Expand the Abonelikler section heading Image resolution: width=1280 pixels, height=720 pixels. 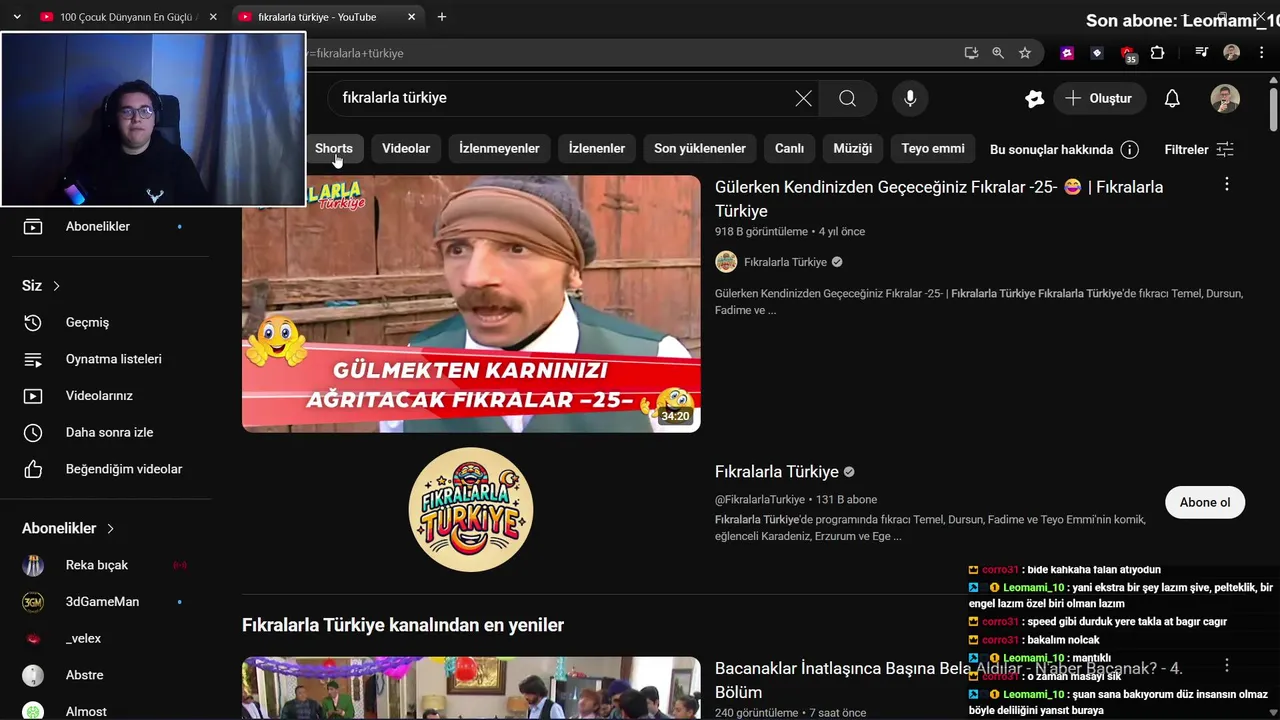point(68,528)
